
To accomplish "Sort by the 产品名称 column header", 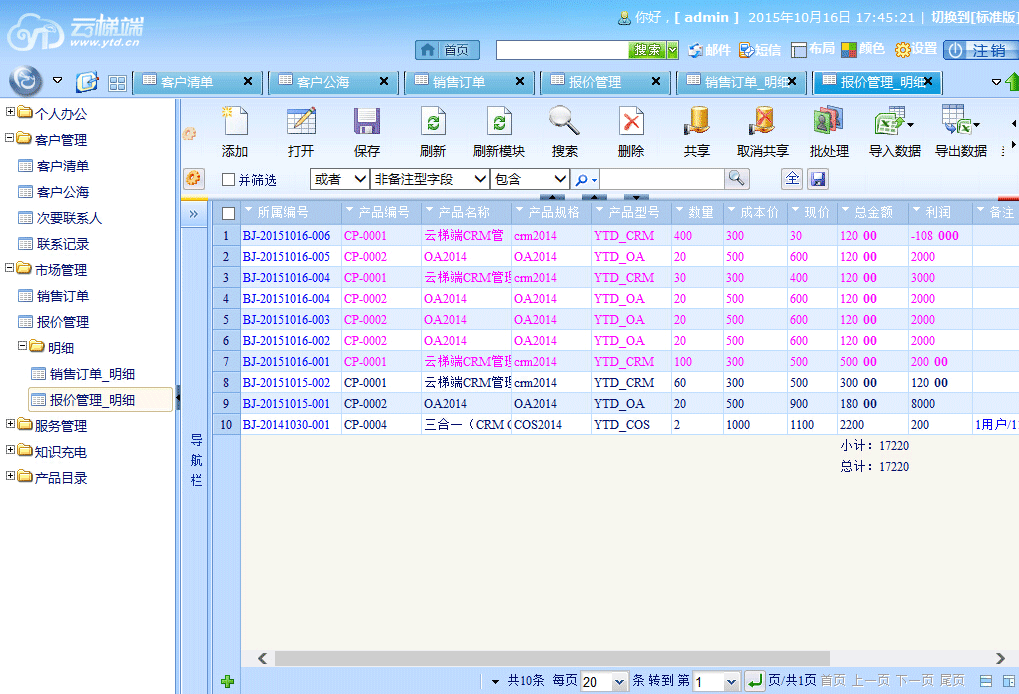I will pos(464,212).
